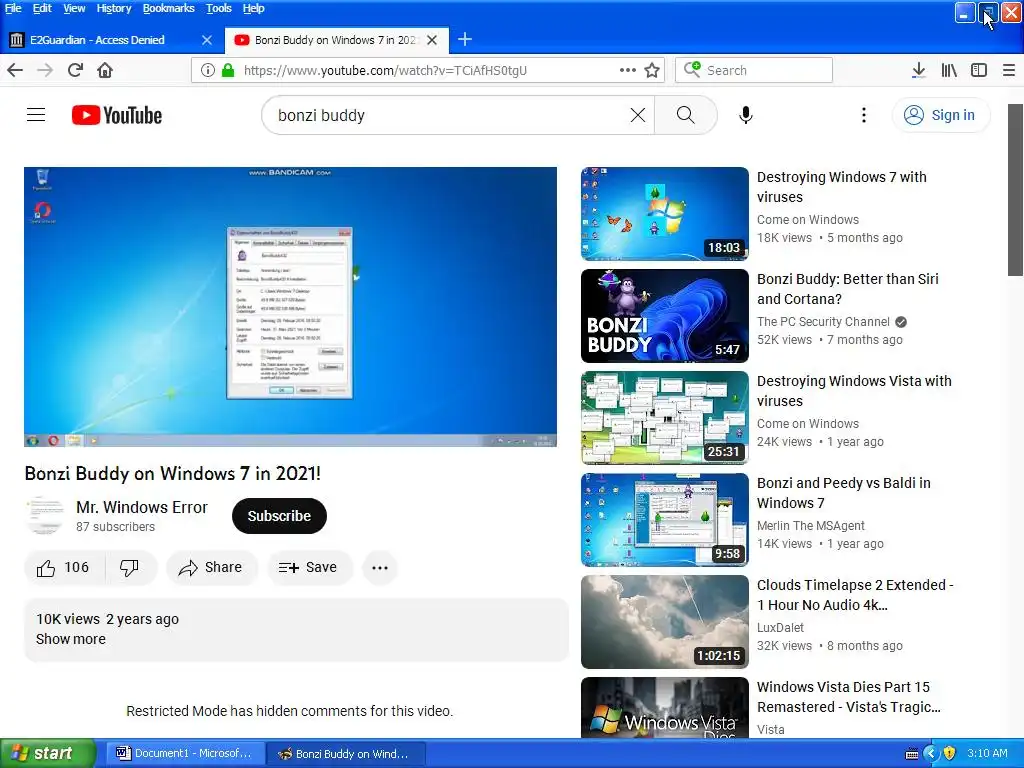The width and height of the screenshot is (1024, 768).
Task: Sign in to YouTube
Action: pyautogui.click(x=940, y=115)
